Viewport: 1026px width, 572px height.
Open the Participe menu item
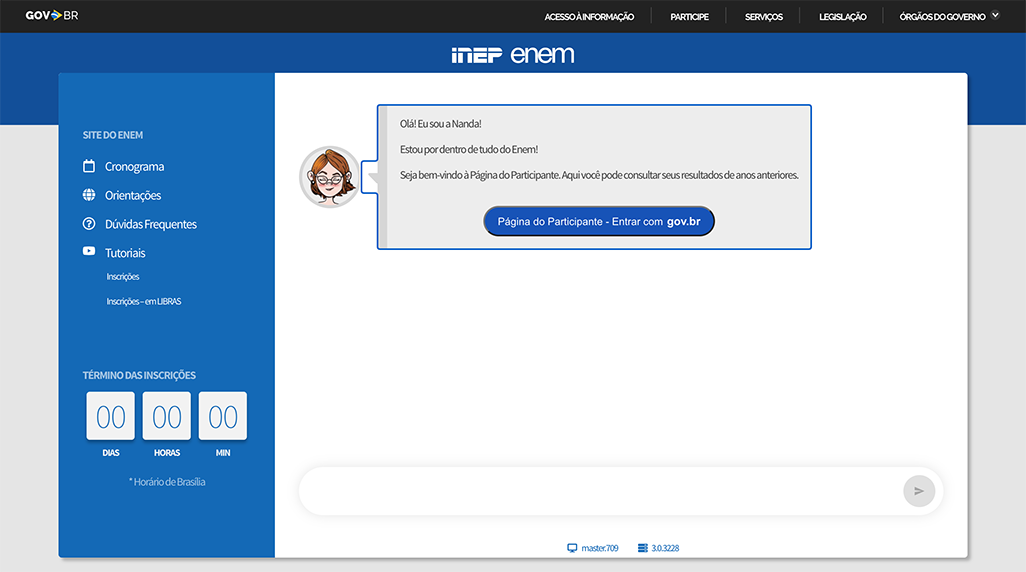[689, 16]
